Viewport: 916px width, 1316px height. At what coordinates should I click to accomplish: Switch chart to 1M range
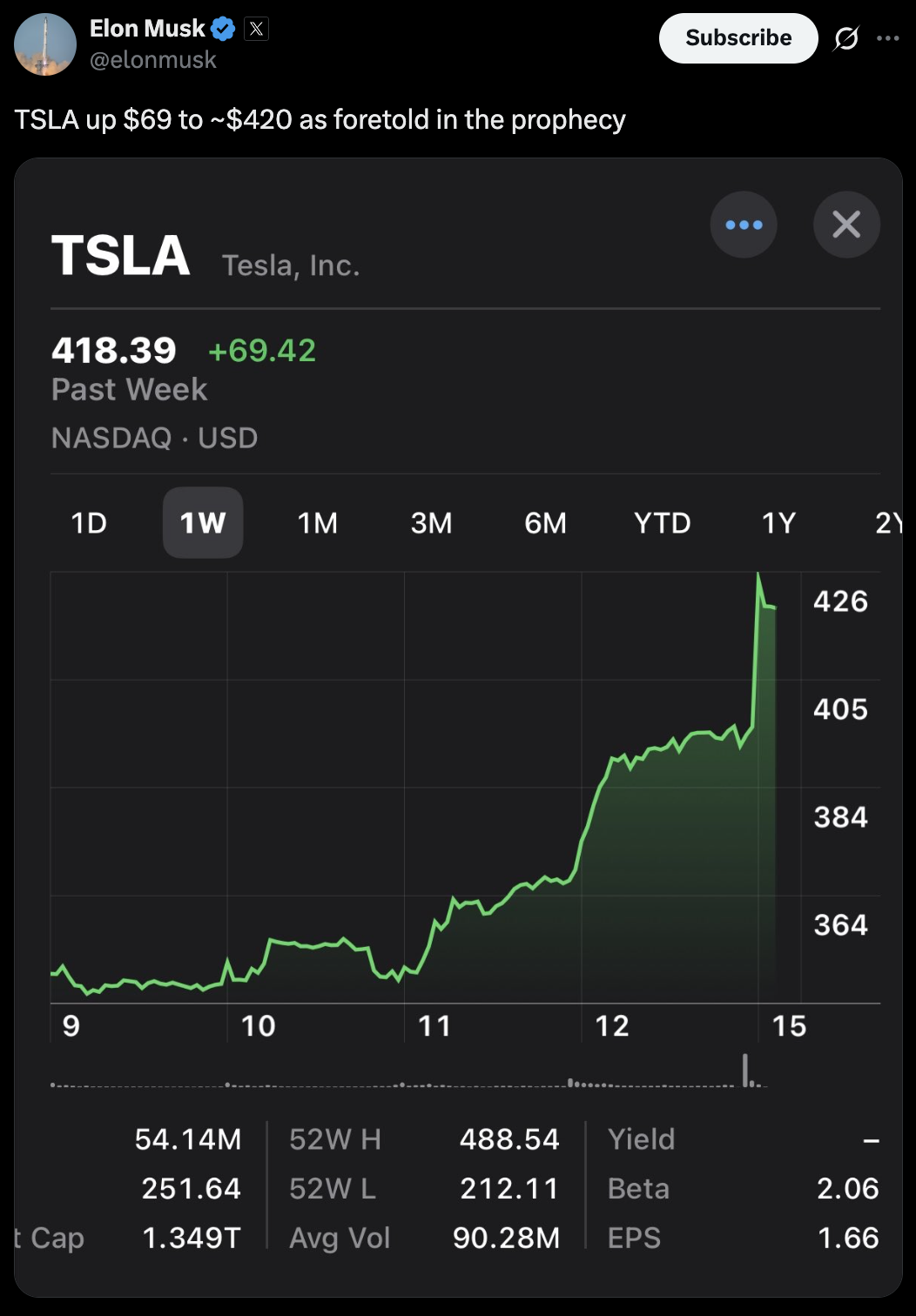[x=317, y=523]
